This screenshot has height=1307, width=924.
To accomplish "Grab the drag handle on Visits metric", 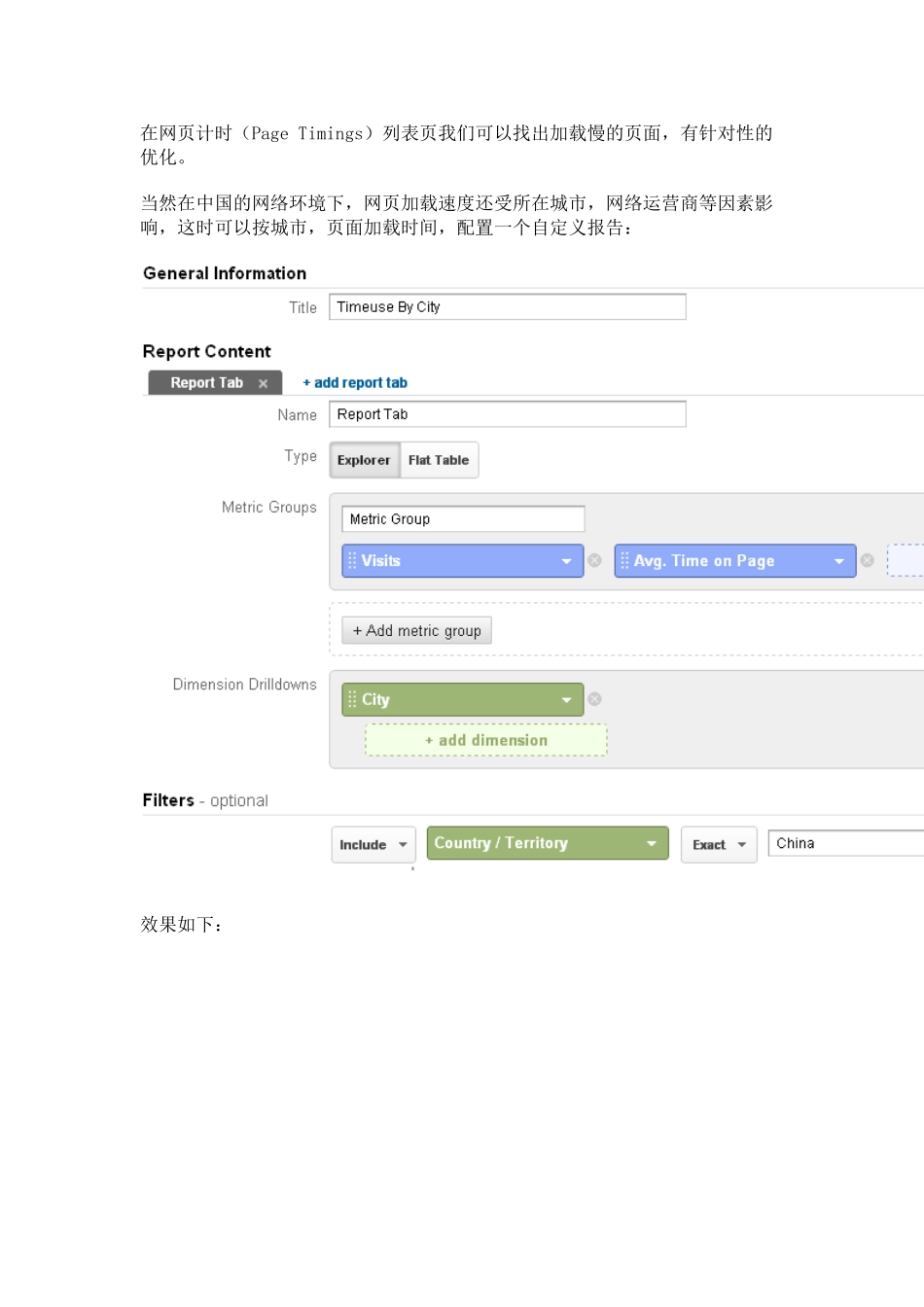I will coord(352,560).
